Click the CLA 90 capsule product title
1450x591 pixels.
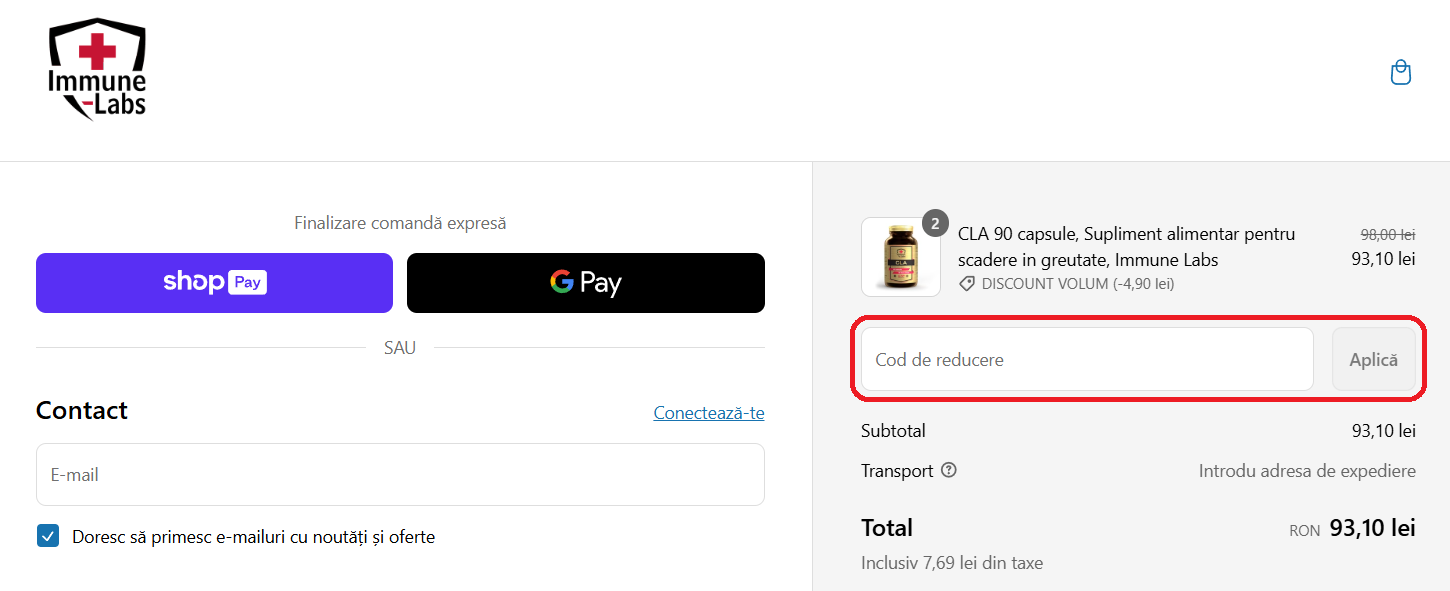point(1127,246)
